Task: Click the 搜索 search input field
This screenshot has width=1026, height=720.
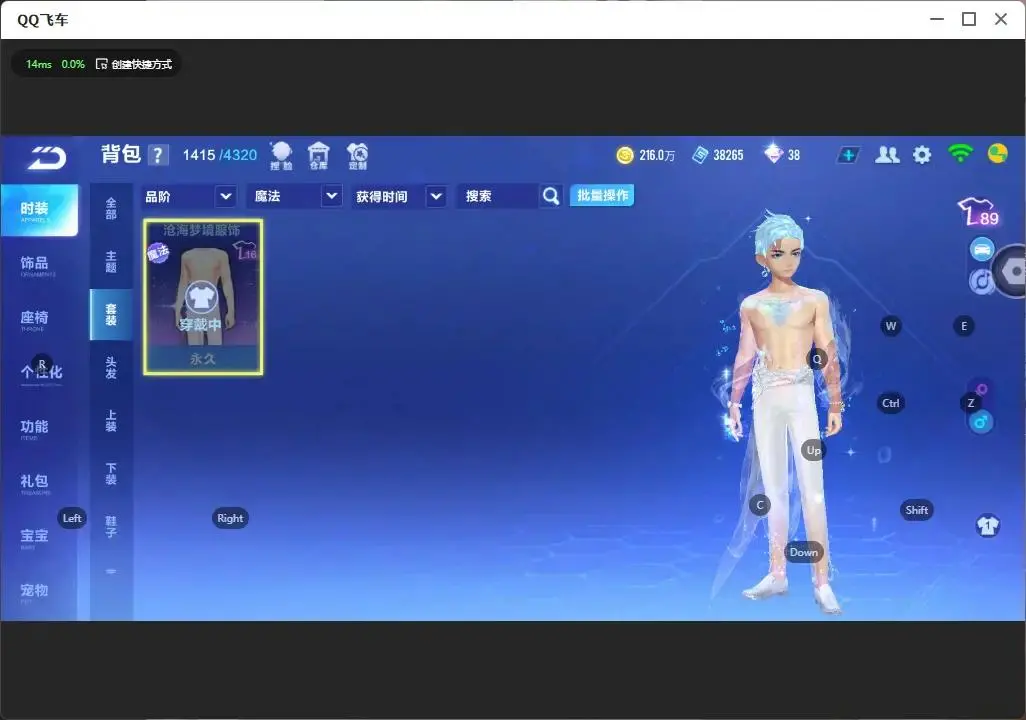Action: (498, 196)
